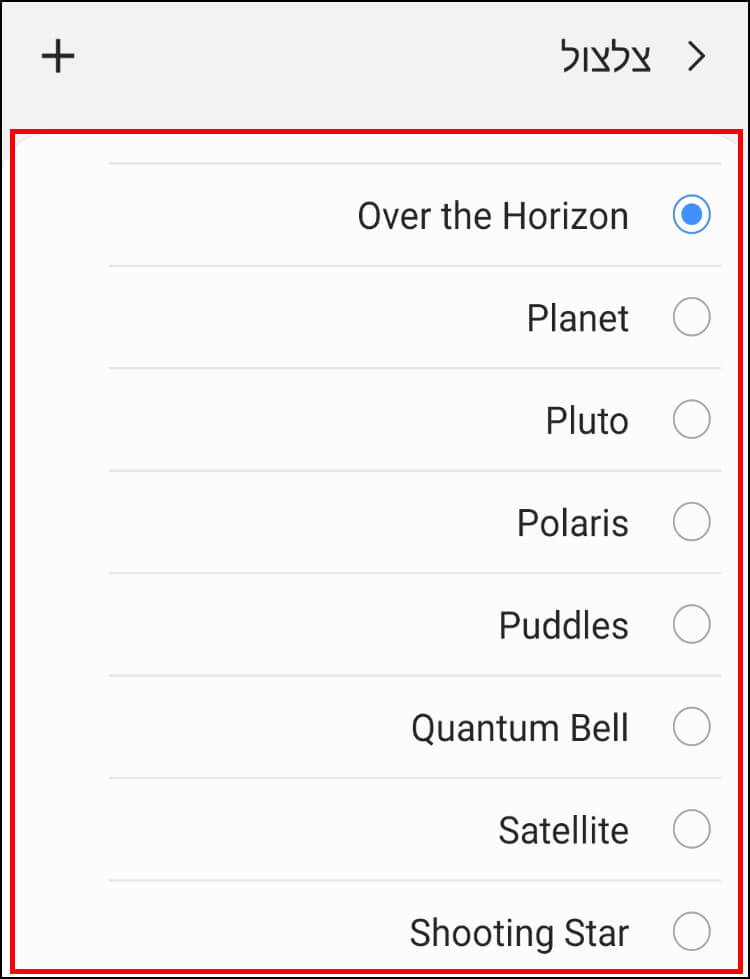Select the Satellite radio button
The image size is (750, 979).
point(691,829)
